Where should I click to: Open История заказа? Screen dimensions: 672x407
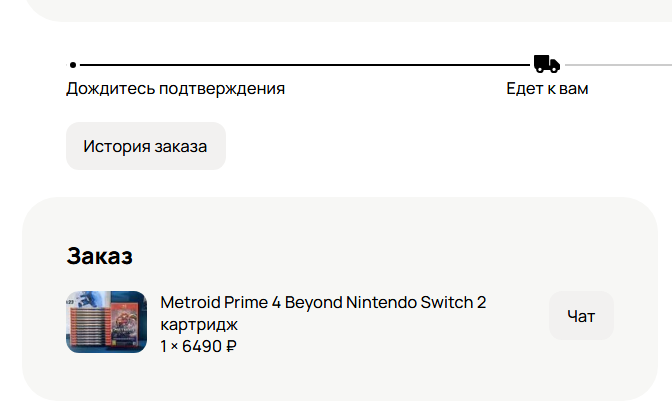click(x=145, y=146)
